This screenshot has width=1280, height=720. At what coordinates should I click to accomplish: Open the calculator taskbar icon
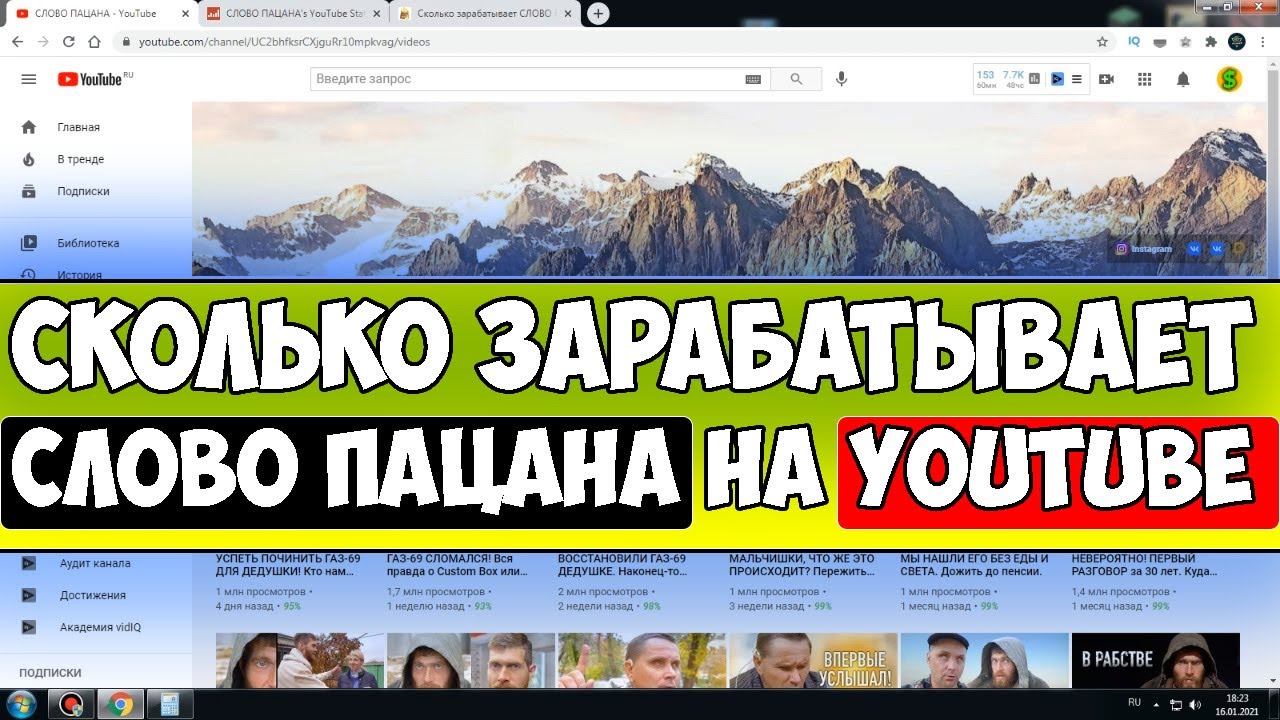pyautogui.click(x=169, y=704)
